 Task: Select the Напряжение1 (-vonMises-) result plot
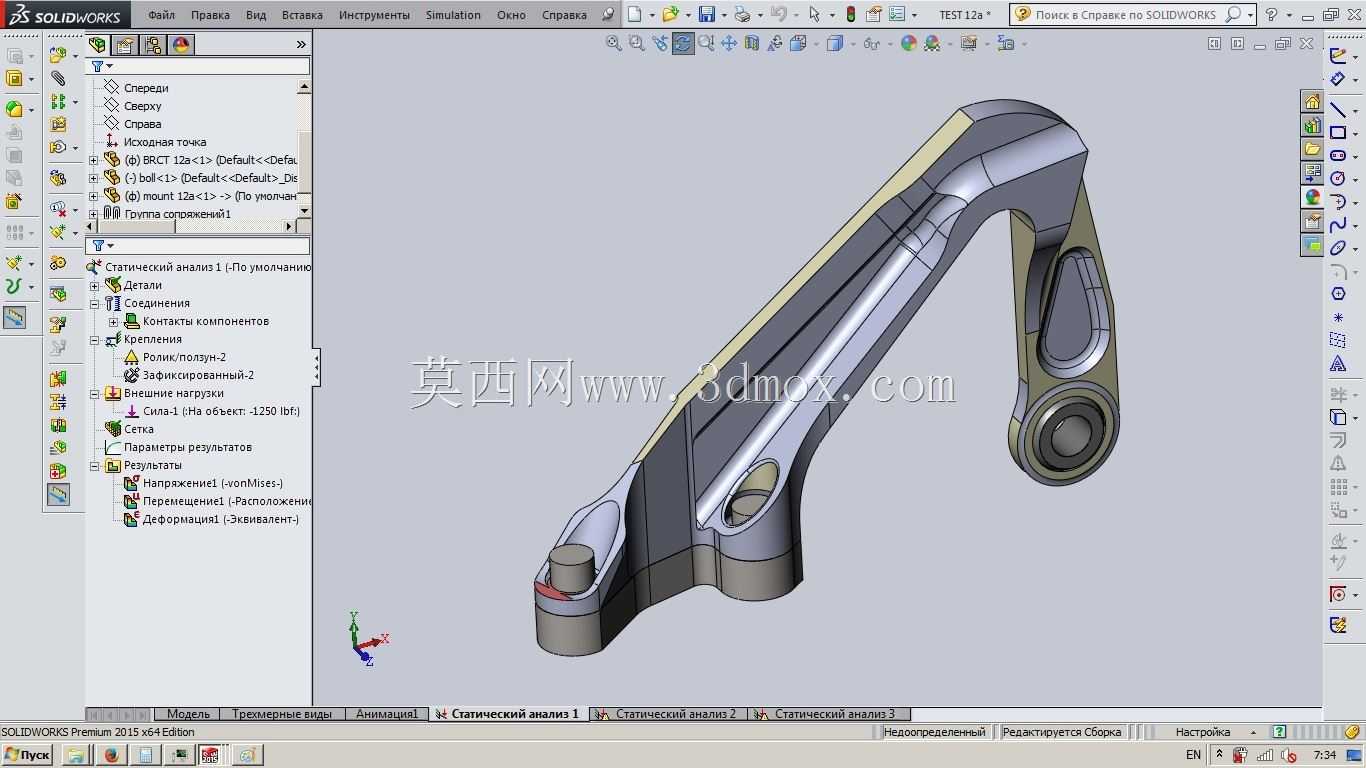pyautogui.click(x=203, y=483)
